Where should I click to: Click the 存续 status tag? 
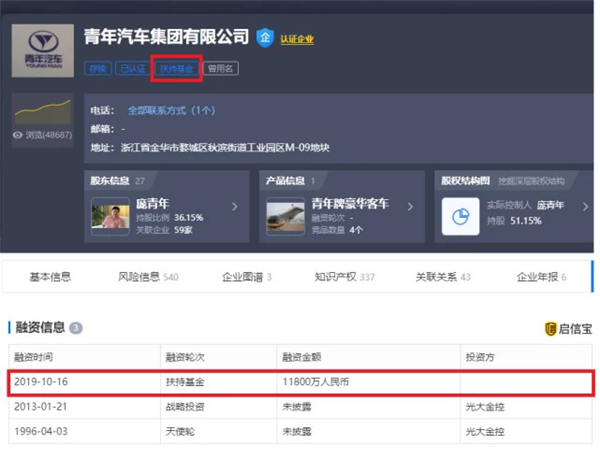pos(98,69)
